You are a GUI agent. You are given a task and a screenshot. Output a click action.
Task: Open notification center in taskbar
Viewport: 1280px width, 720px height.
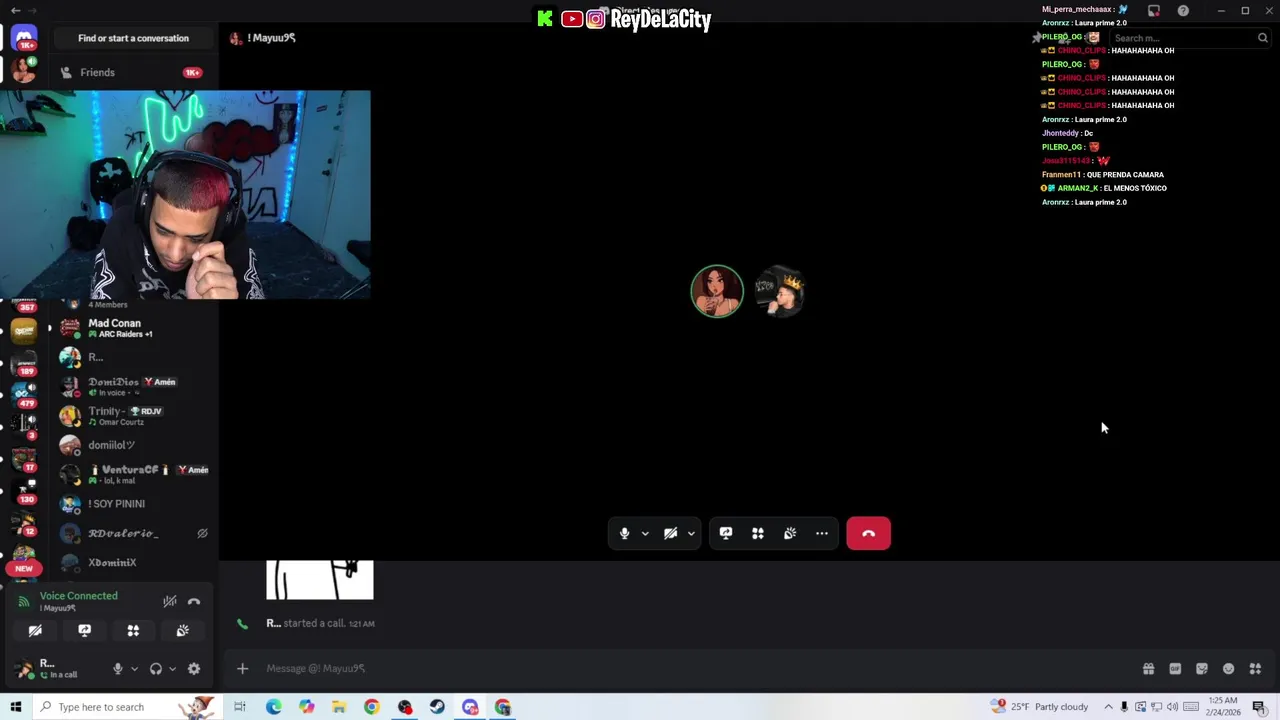1258,707
